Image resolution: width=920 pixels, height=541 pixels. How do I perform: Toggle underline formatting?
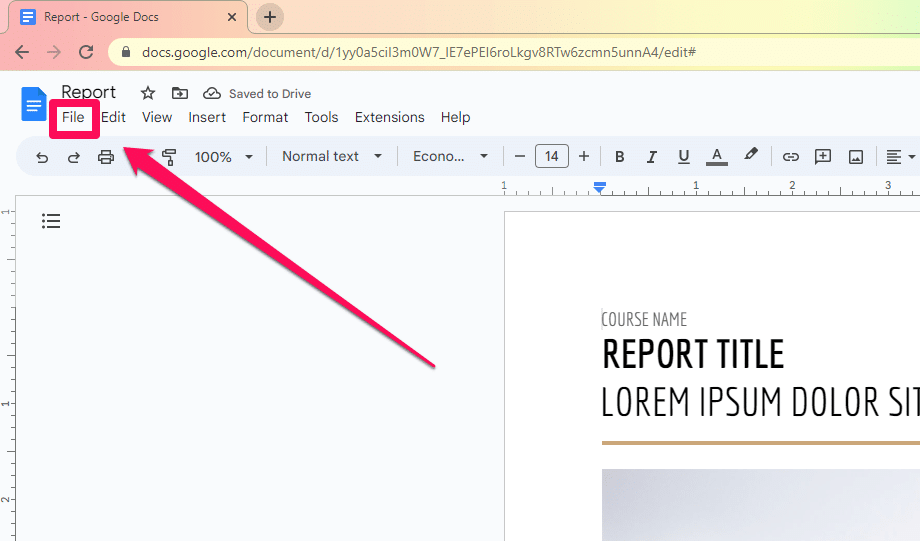coord(684,157)
